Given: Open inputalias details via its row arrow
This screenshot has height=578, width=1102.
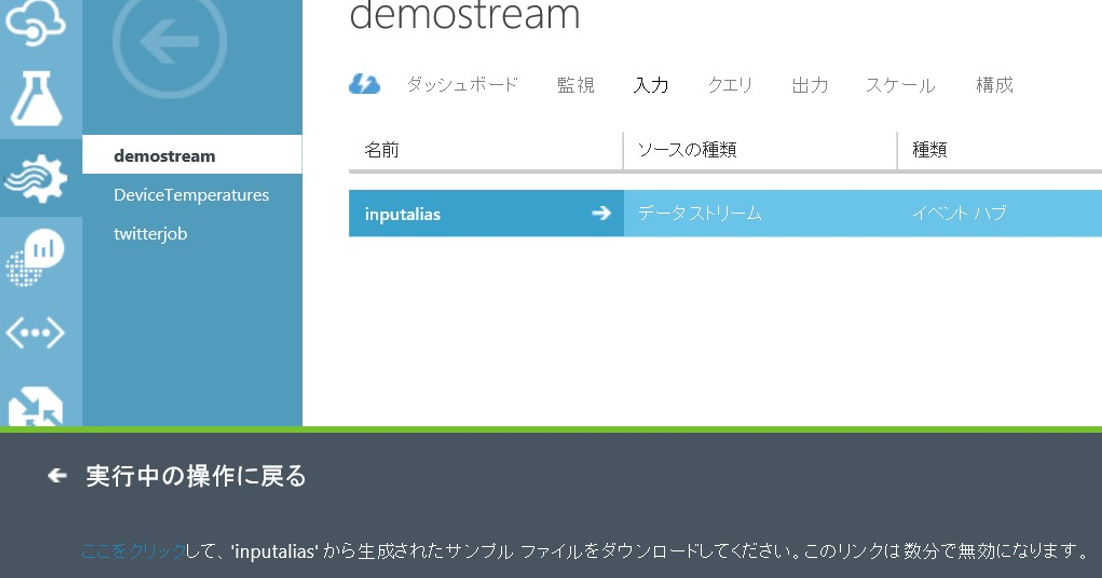Looking at the screenshot, I should (600, 213).
